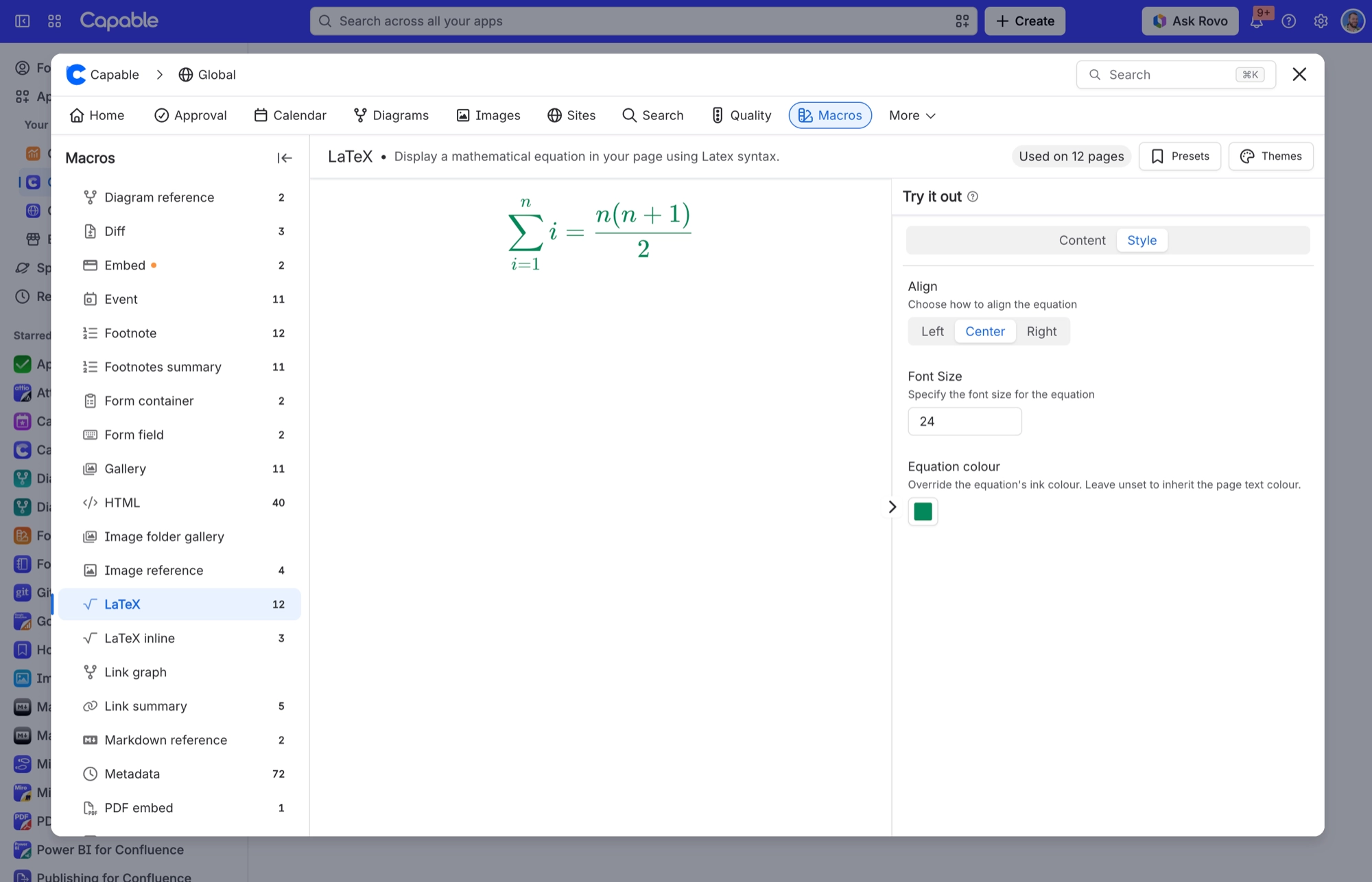Go to the Diagrams tab
The image size is (1372, 882).
click(x=391, y=115)
